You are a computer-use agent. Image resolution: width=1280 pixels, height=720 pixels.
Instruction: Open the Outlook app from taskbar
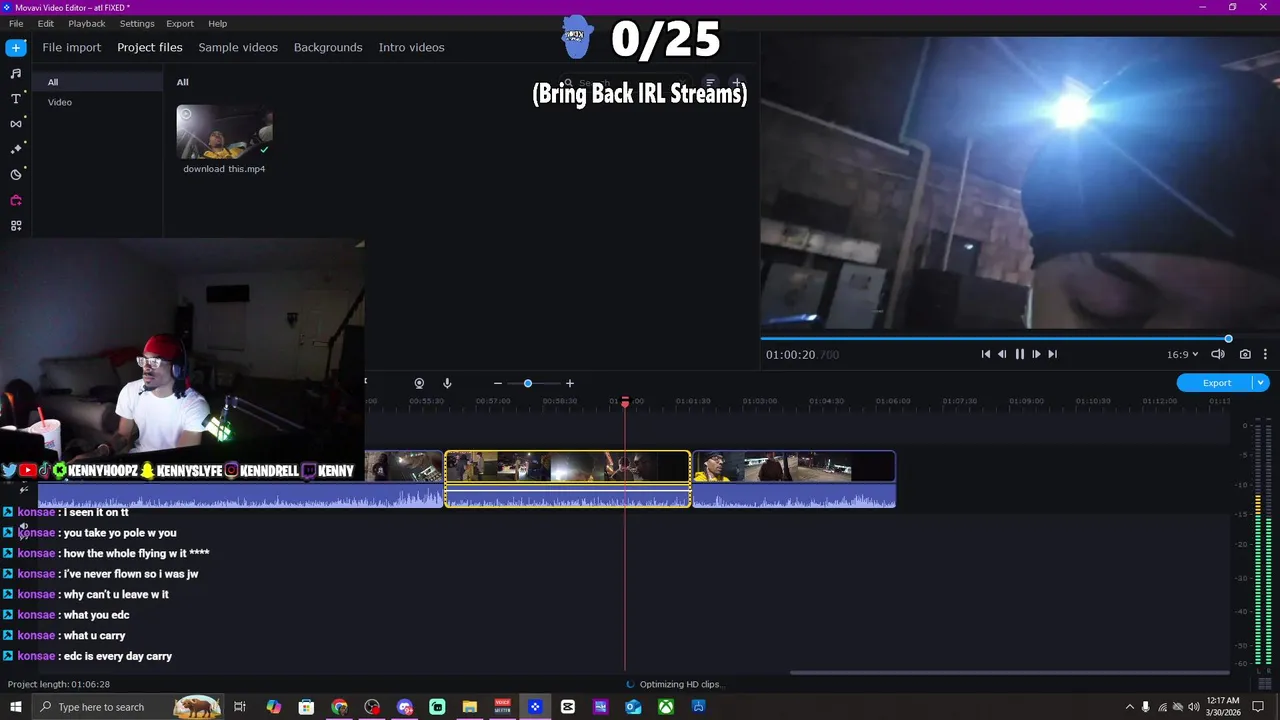[x=633, y=707]
